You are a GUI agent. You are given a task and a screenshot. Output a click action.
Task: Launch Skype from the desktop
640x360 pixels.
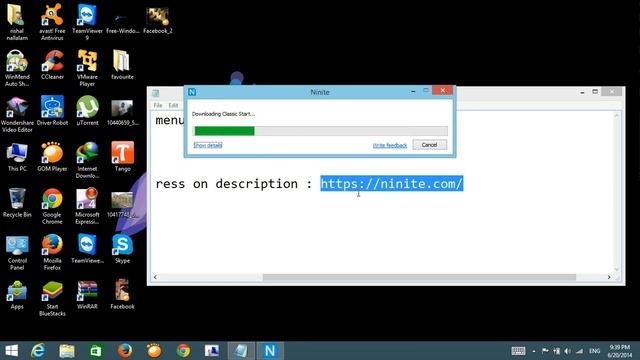122,249
